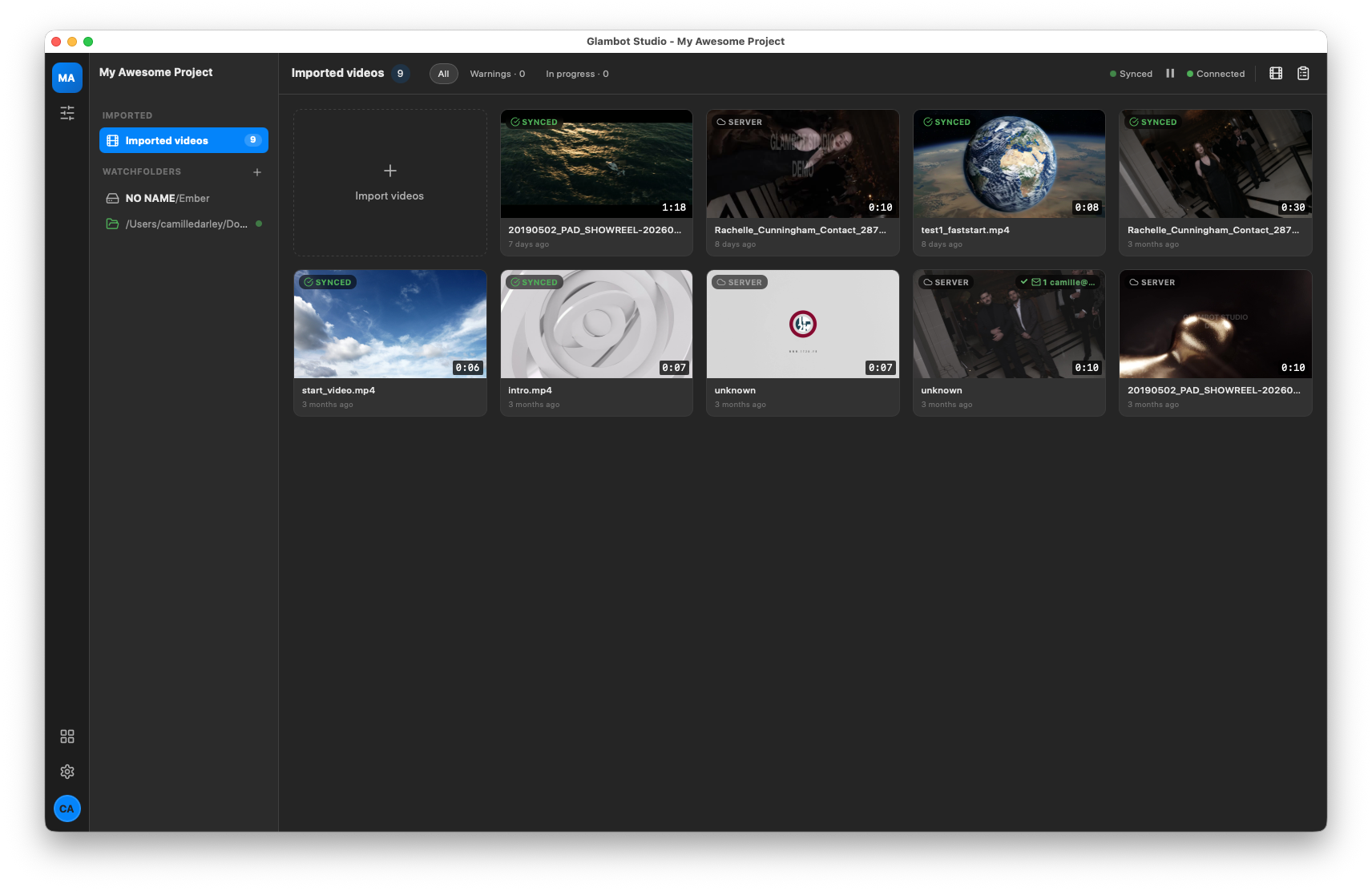Click the "7 days ago" timestamp

pyautogui.click(x=528, y=244)
